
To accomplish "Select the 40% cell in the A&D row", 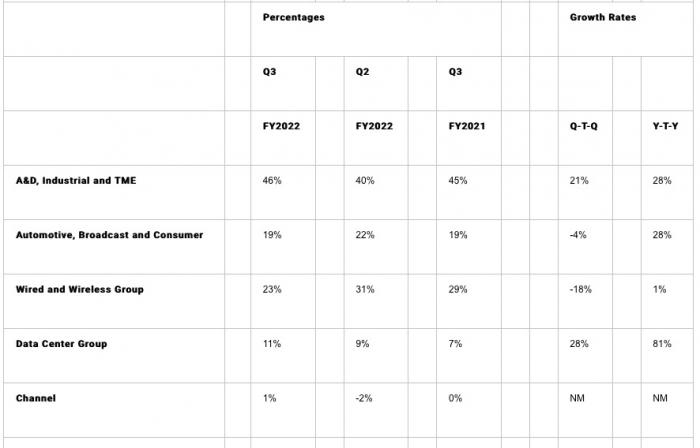I will tap(365, 181).
